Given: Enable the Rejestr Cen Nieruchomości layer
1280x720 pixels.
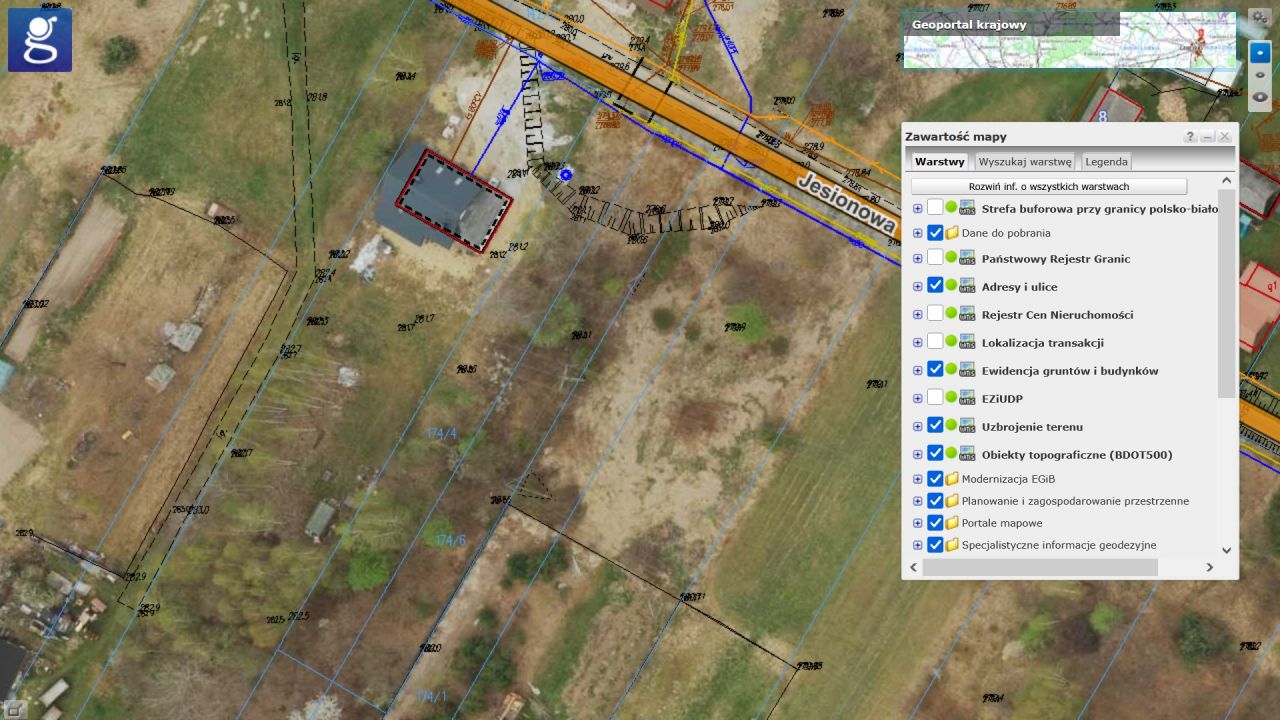Looking at the screenshot, I should coord(935,314).
